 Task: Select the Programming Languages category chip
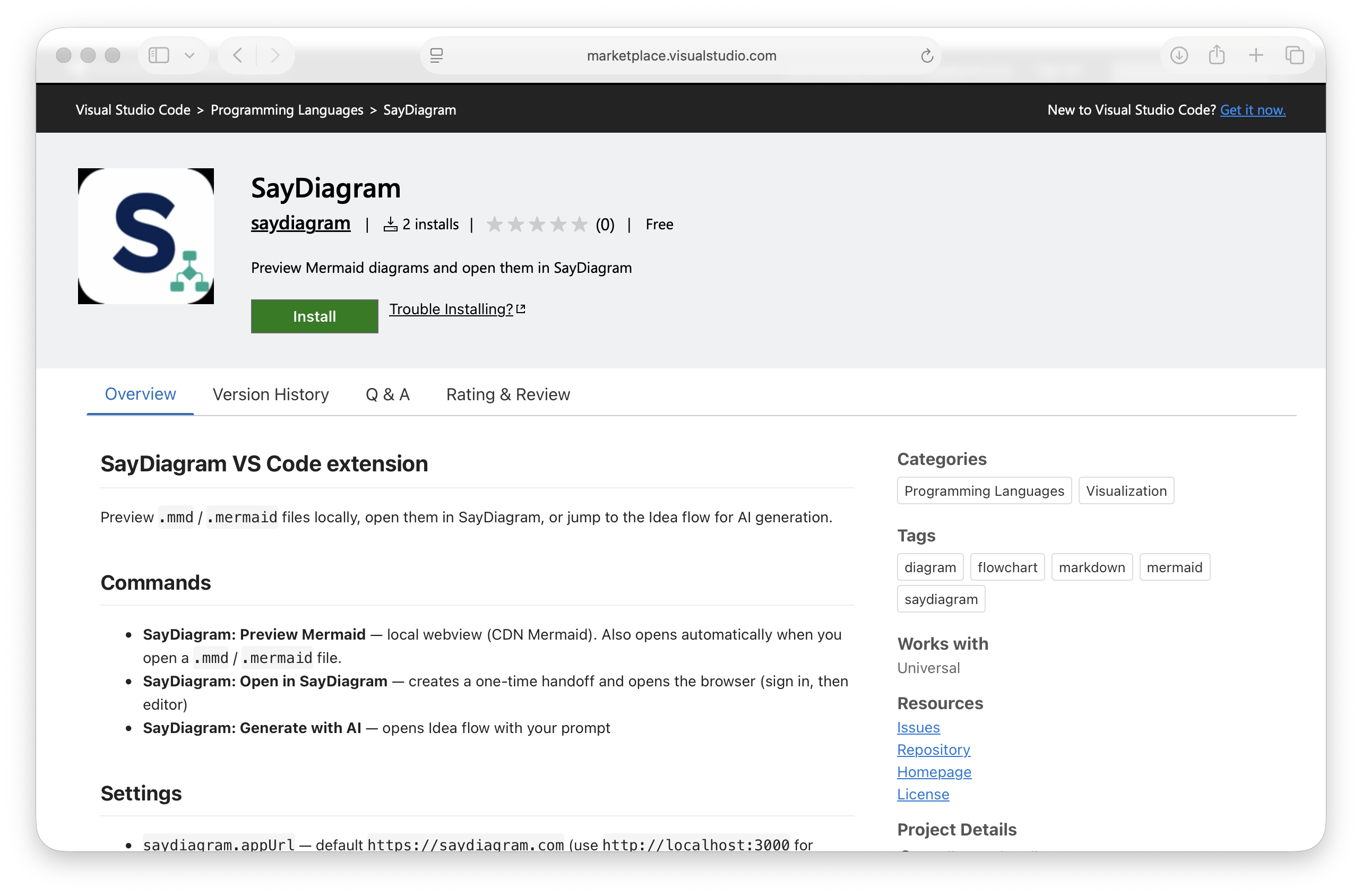(984, 491)
